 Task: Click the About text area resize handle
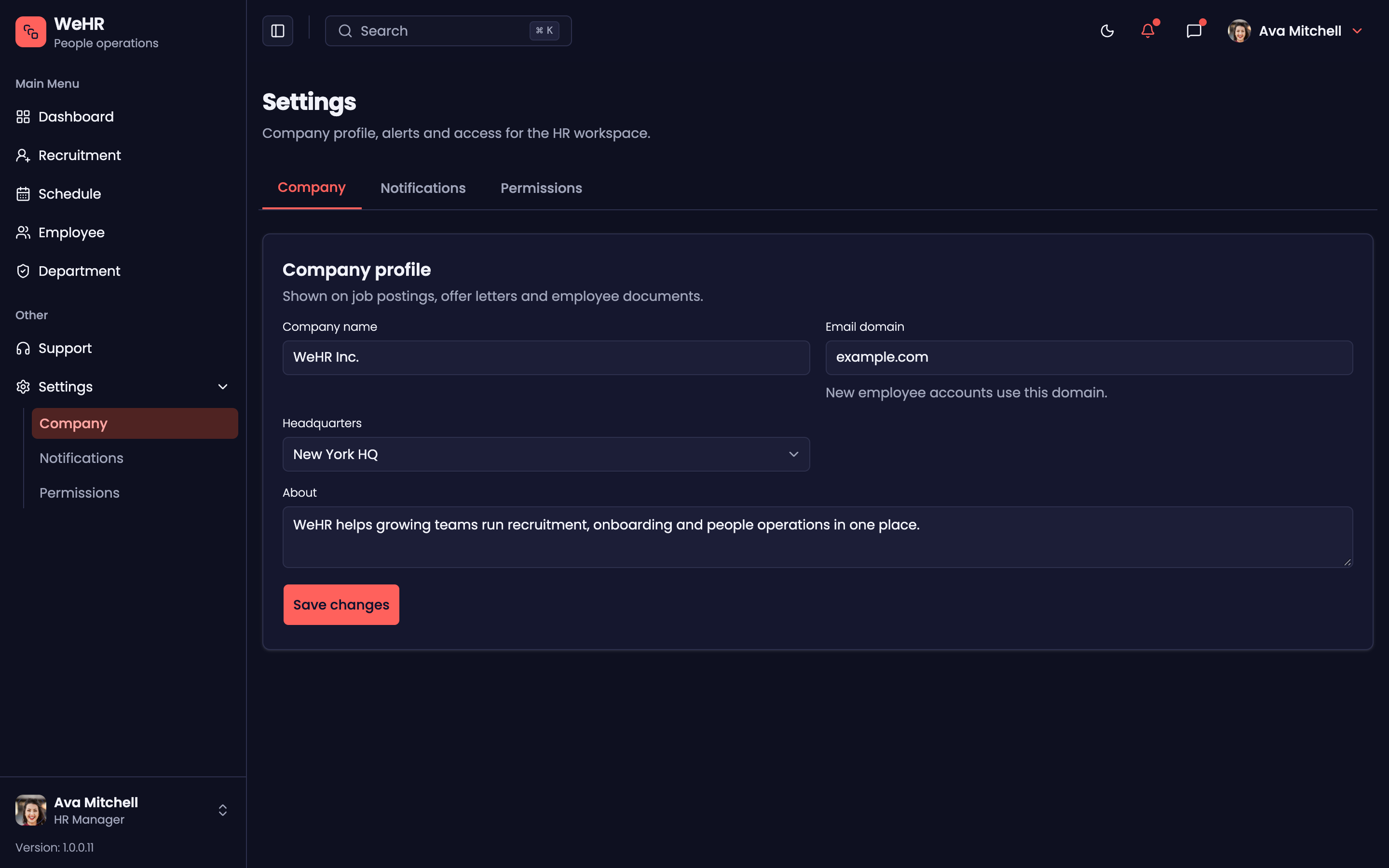[1348, 562]
